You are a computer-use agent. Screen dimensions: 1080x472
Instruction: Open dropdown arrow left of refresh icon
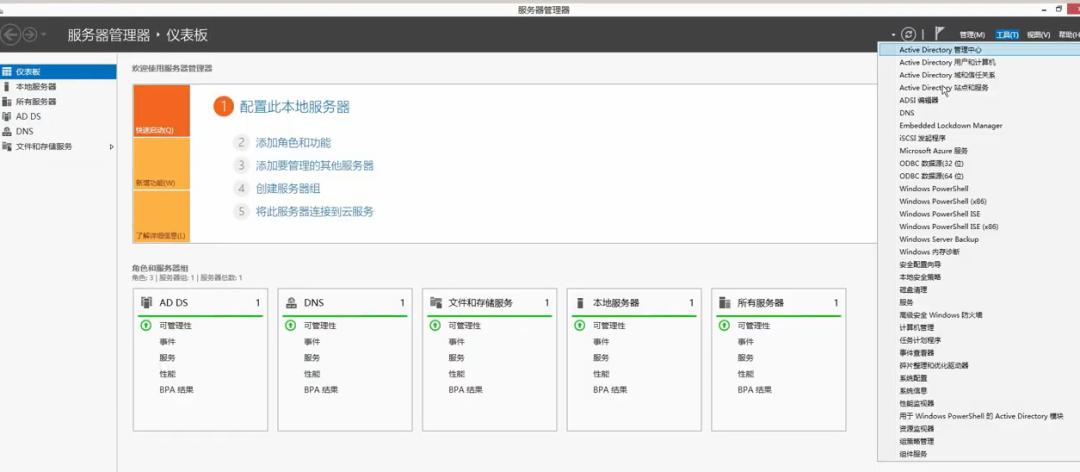[x=893, y=35]
